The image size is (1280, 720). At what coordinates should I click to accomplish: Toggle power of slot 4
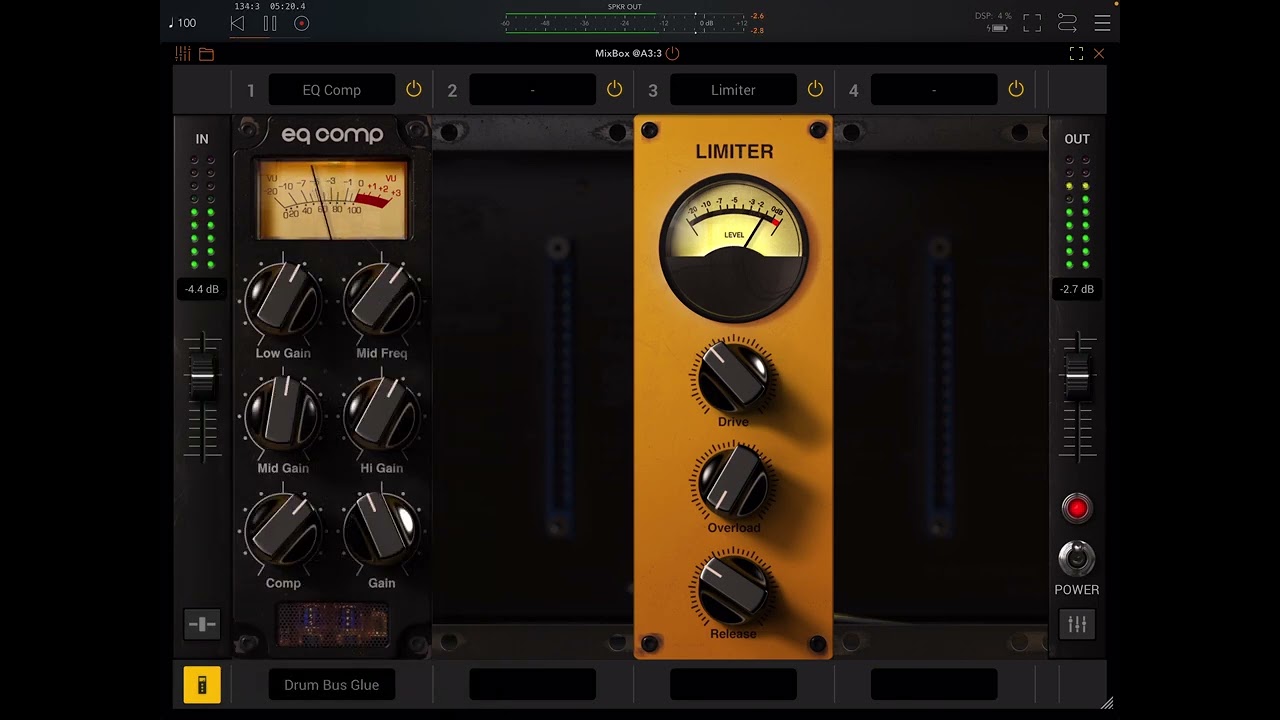(1016, 89)
